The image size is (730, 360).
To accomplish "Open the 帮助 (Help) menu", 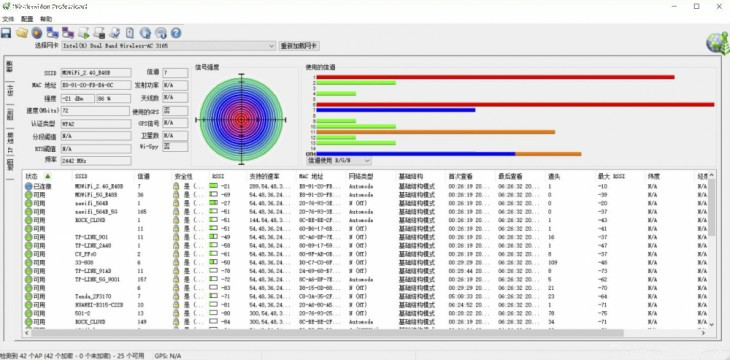I will 46,19.
